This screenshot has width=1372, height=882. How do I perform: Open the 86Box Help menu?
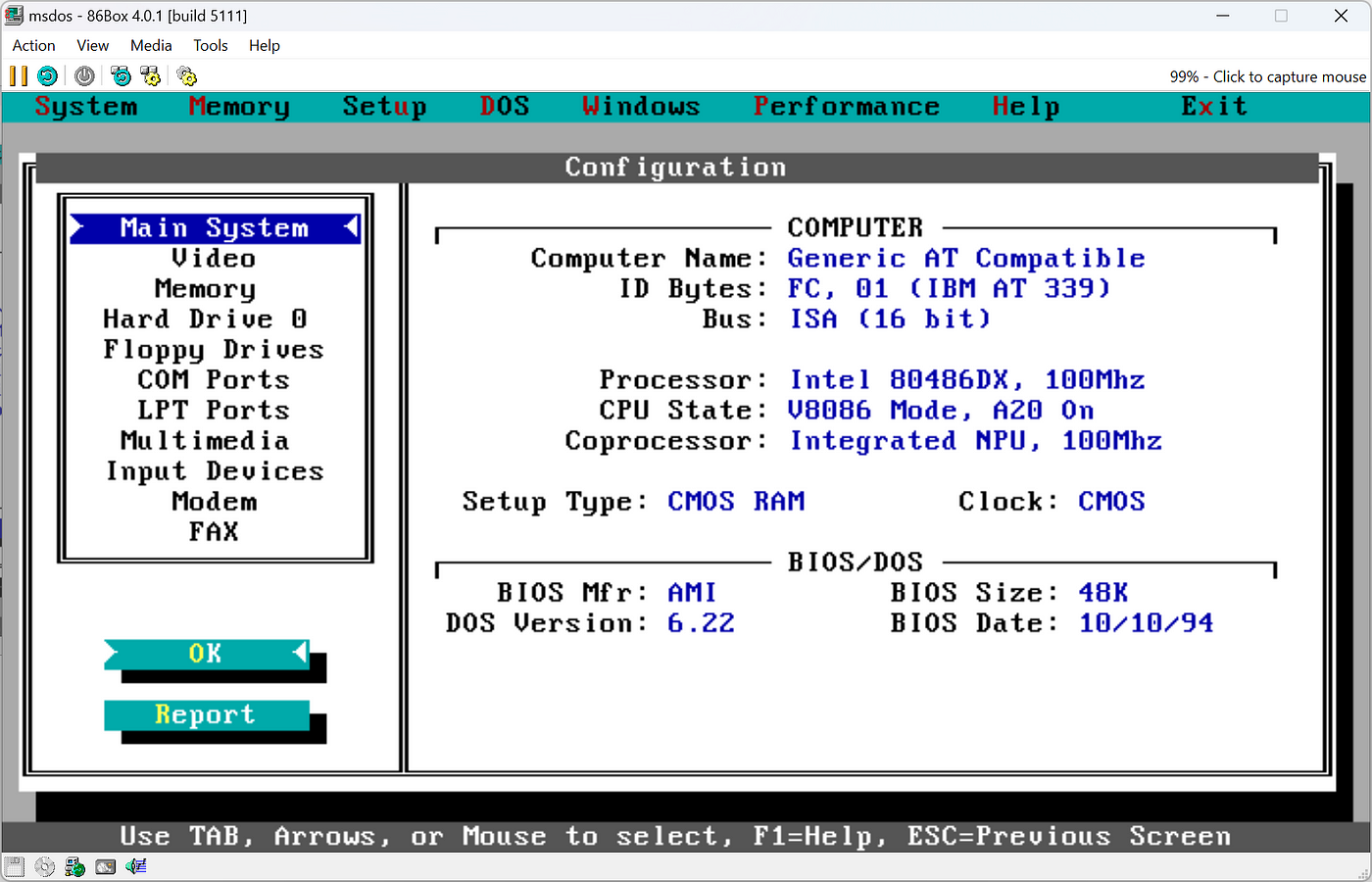coord(265,45)
